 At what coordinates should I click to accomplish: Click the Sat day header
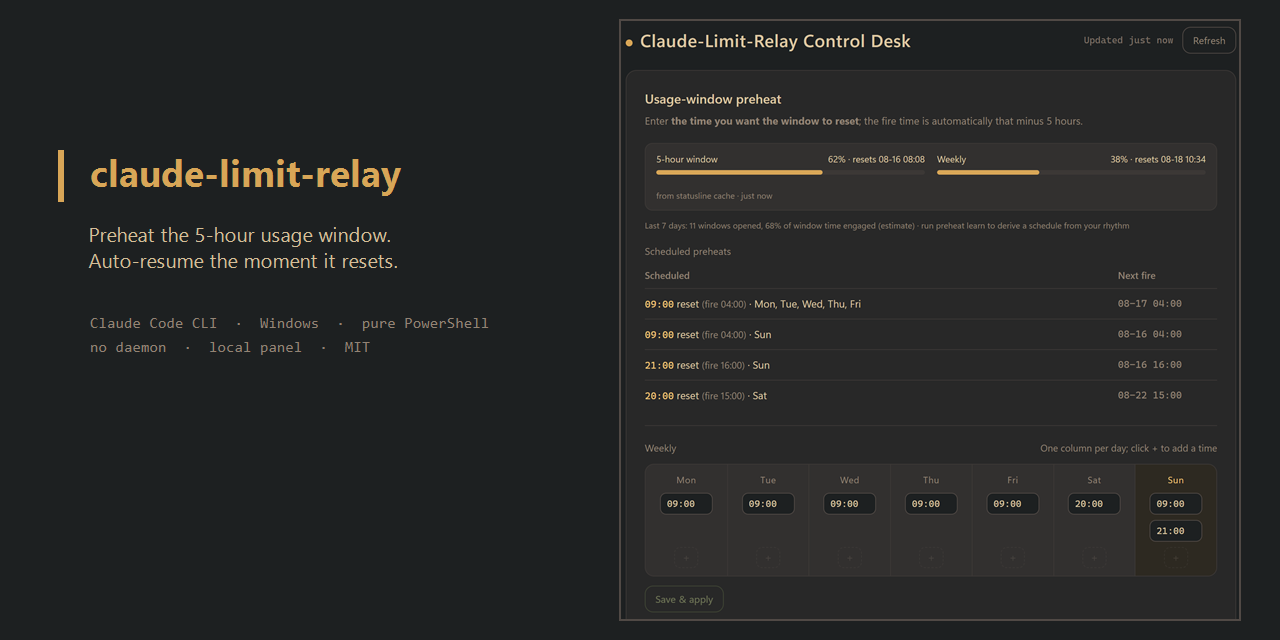tap(1094, 480)
